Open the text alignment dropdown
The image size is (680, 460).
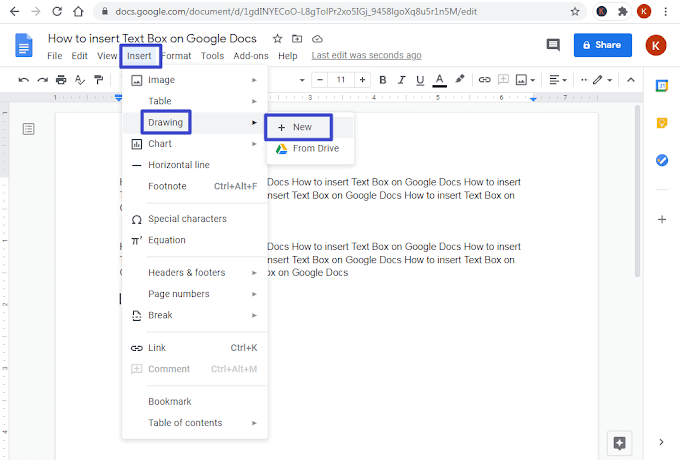(x=558, y=80)
